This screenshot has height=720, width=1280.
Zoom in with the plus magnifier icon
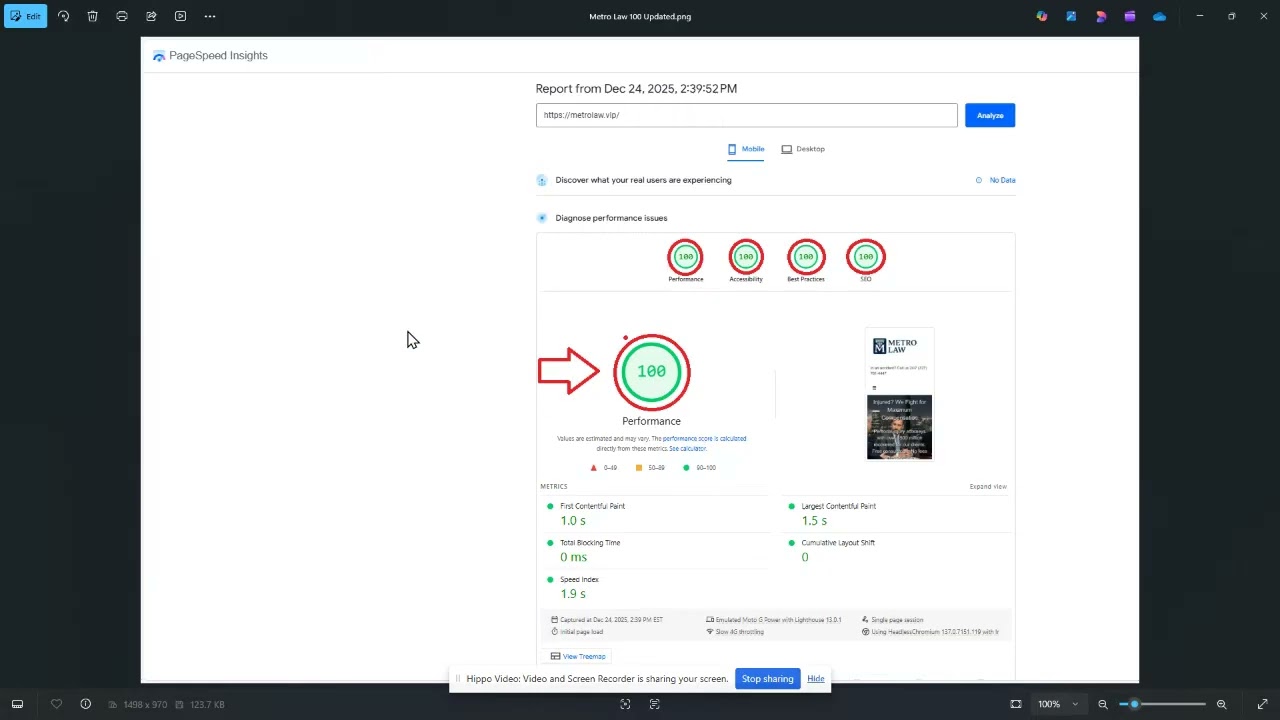click(1221, 704)
